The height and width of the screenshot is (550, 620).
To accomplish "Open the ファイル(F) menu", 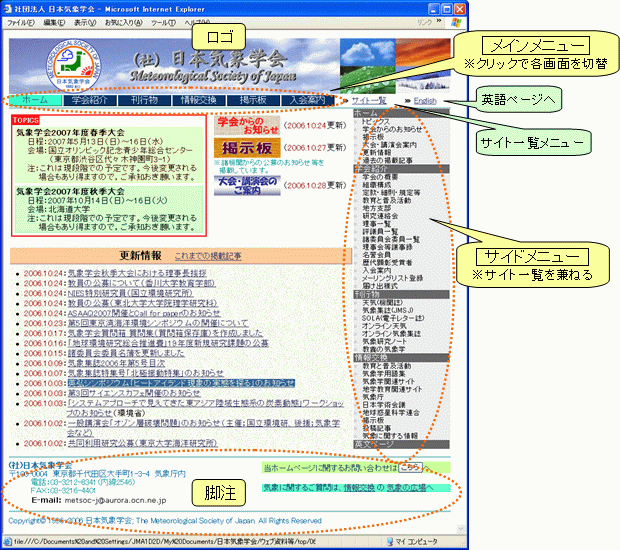I will tap(21, 23).
